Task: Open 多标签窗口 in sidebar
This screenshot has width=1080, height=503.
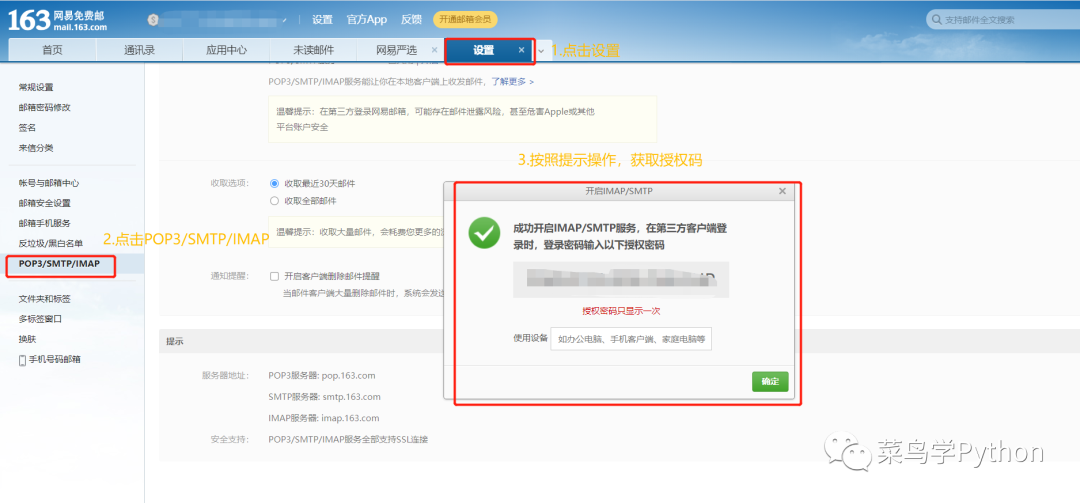Action: point(40,319)
